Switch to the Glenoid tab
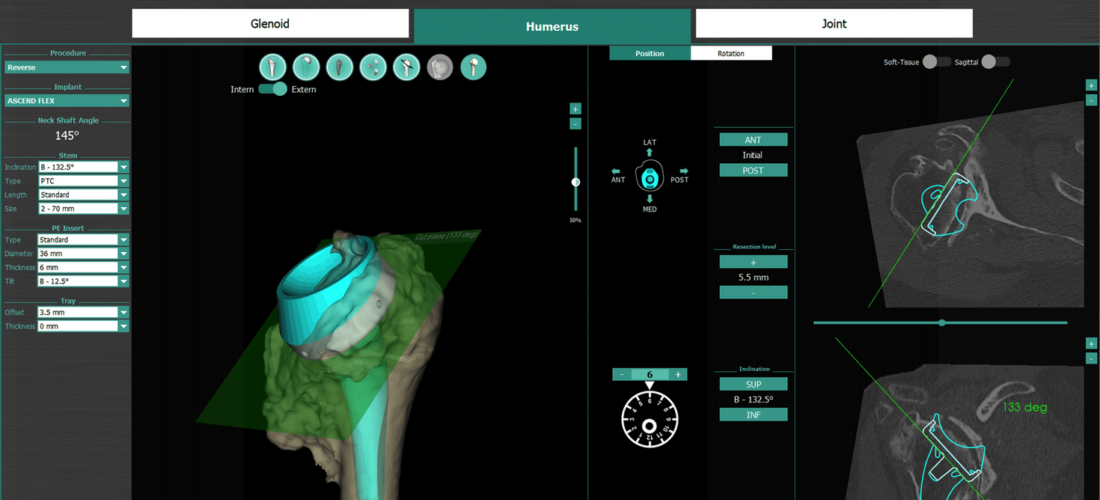 pyautogui.click(x=270, y=24)
